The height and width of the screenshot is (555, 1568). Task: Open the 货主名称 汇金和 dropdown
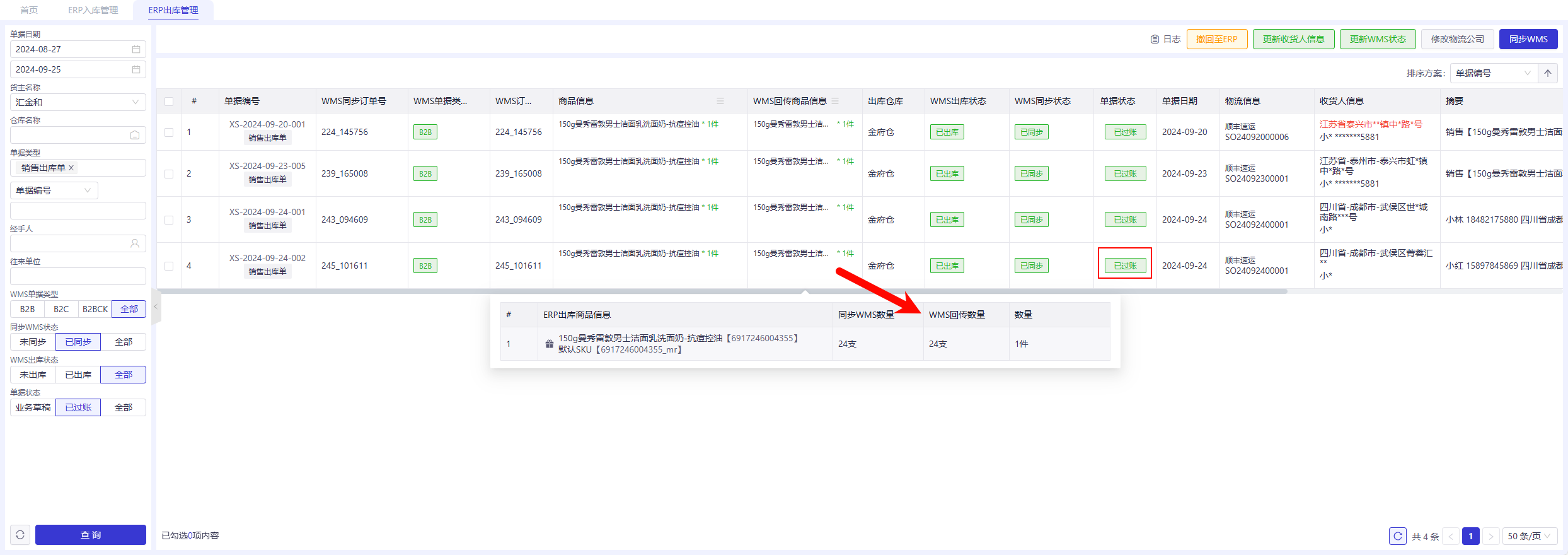78,102
